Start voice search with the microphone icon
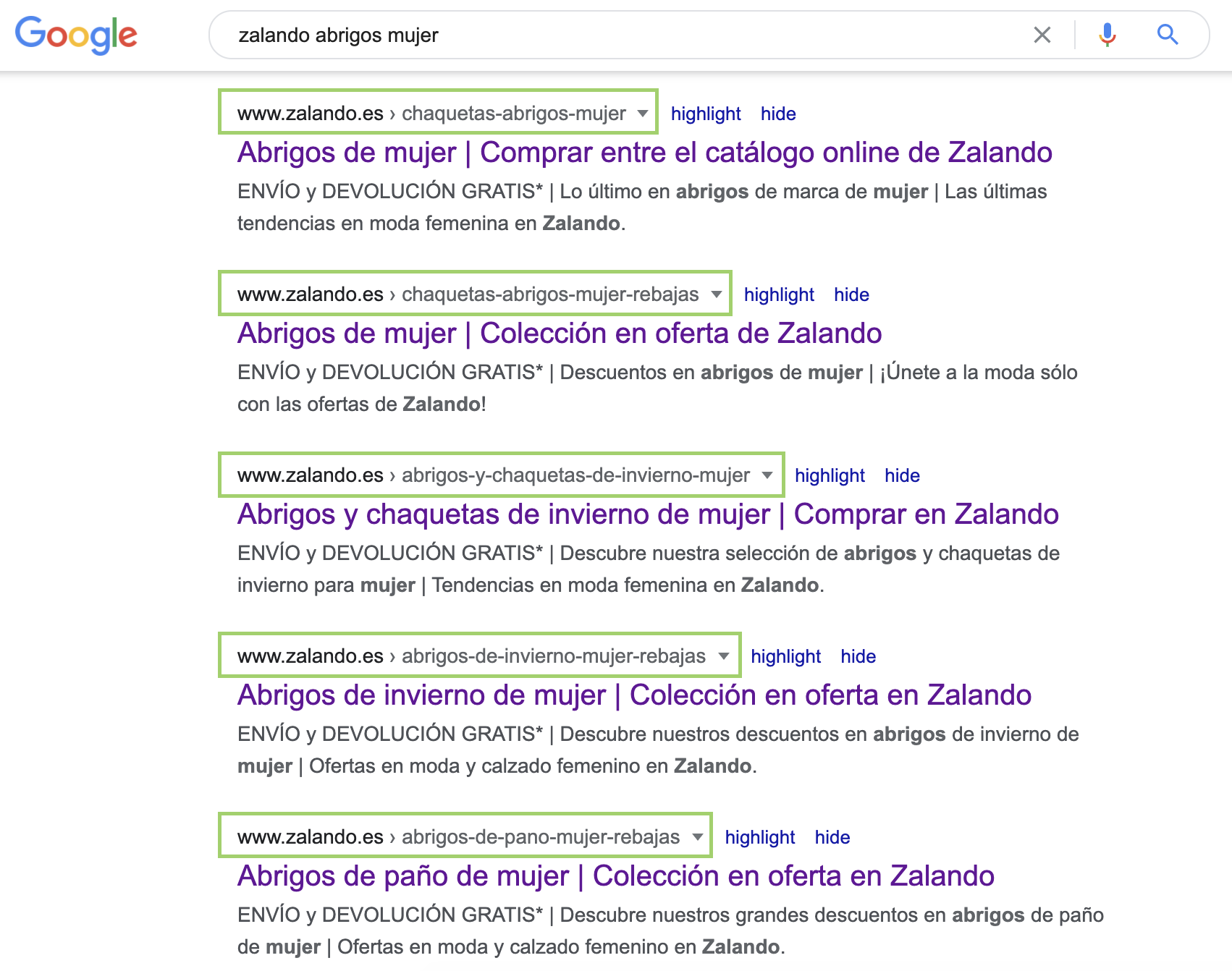1232x971 pixels. (1107, 35)
